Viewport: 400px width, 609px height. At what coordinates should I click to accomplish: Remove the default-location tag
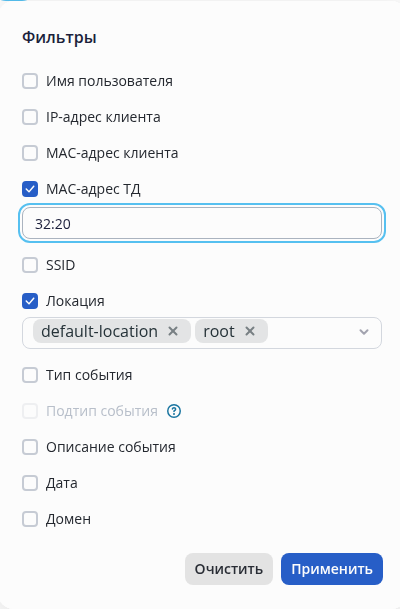(173, 331)
